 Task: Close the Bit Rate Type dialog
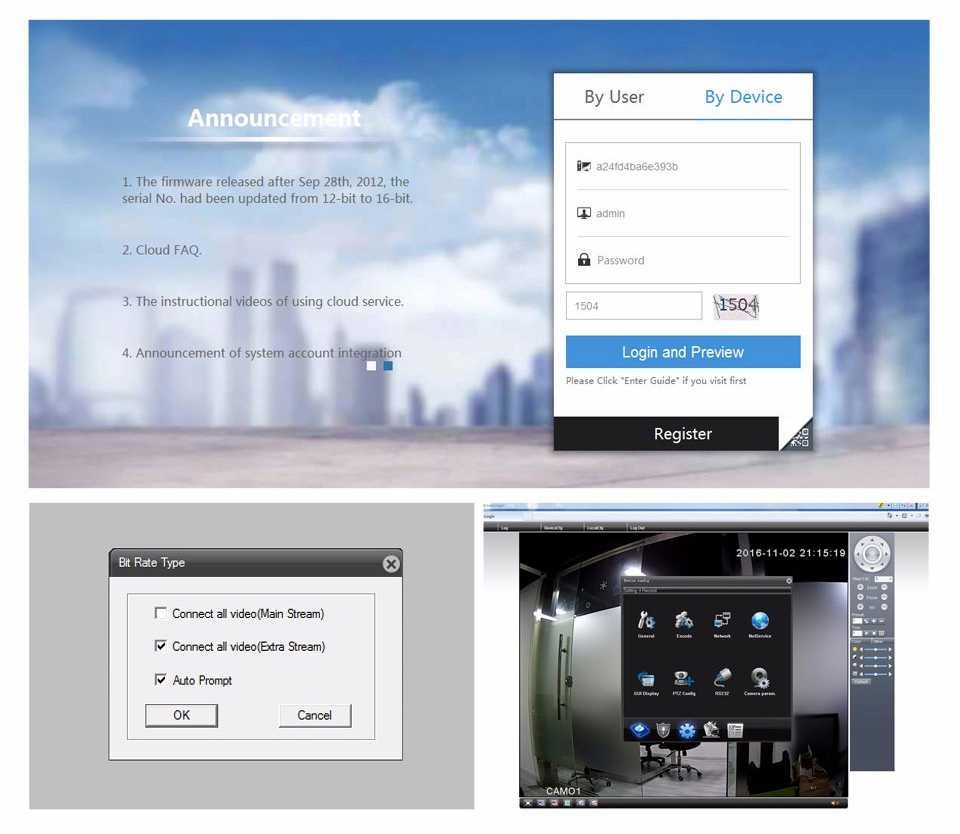(391, 564)
